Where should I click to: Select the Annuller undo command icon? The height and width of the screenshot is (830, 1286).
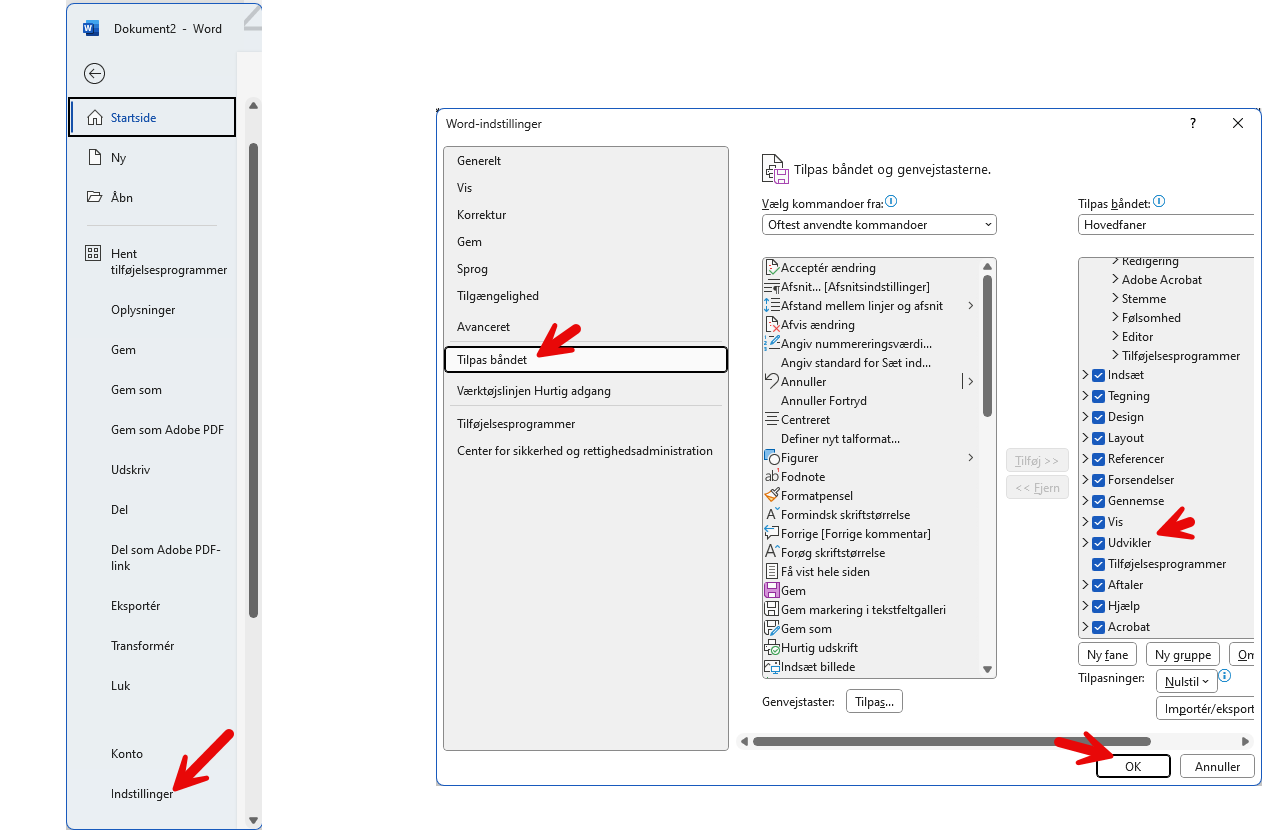[x=772, y=381]
